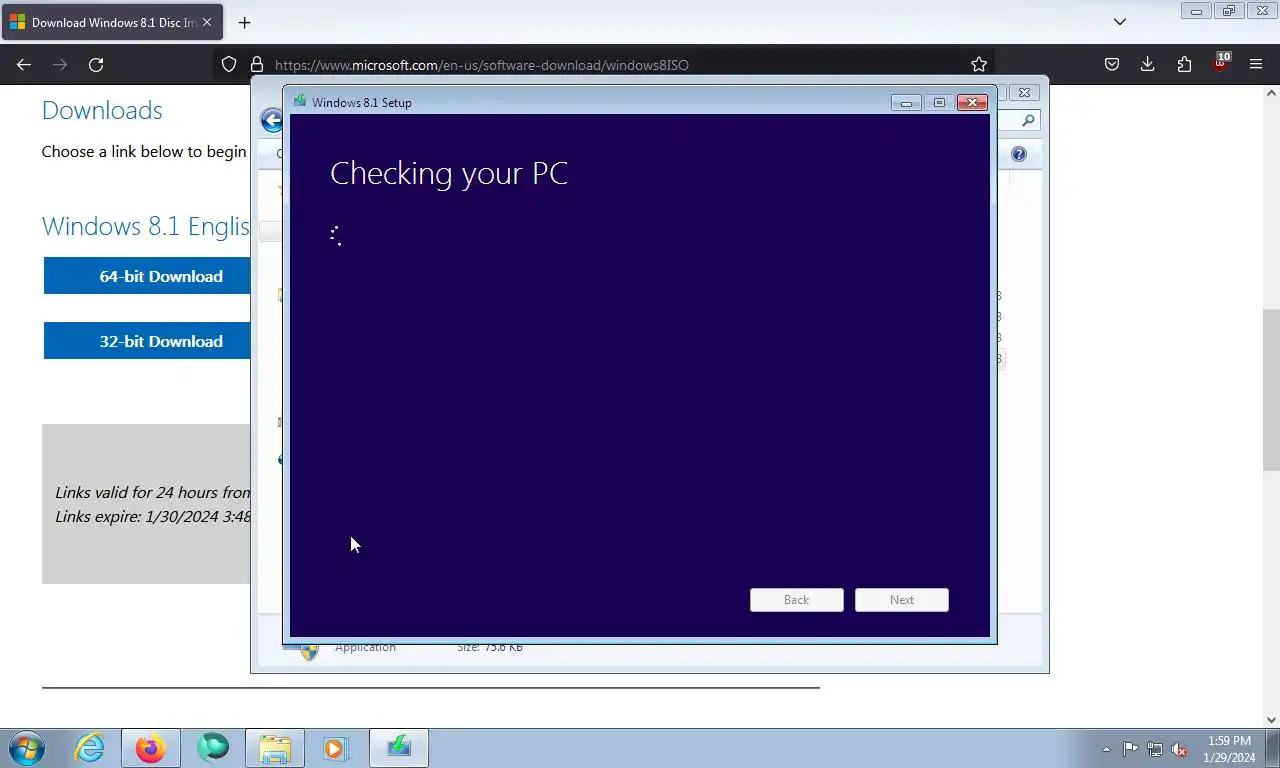Minimize the Windows 8.1 Setup window
This screenshot has width=1280, height=768.
point(906,102)
